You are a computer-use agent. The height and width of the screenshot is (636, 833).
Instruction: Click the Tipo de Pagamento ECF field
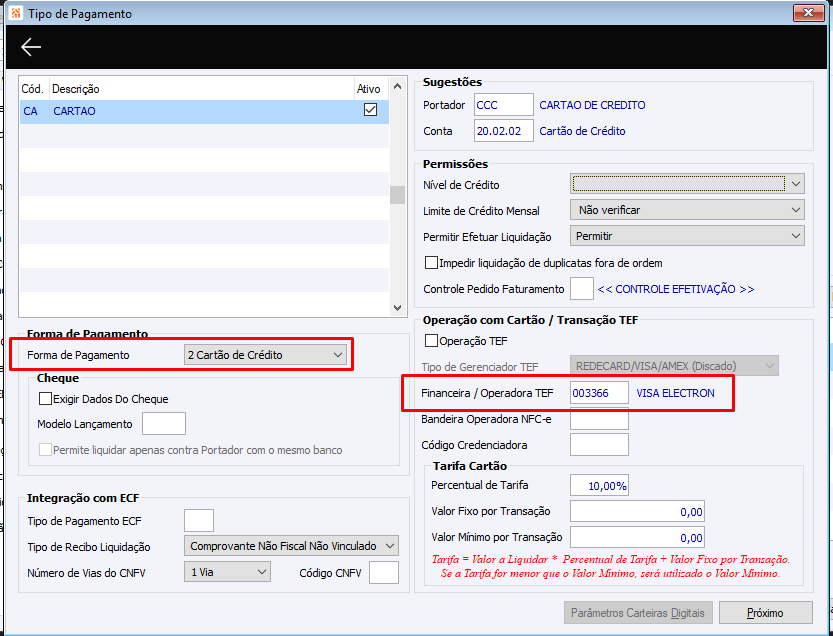(x=199, y=520)
